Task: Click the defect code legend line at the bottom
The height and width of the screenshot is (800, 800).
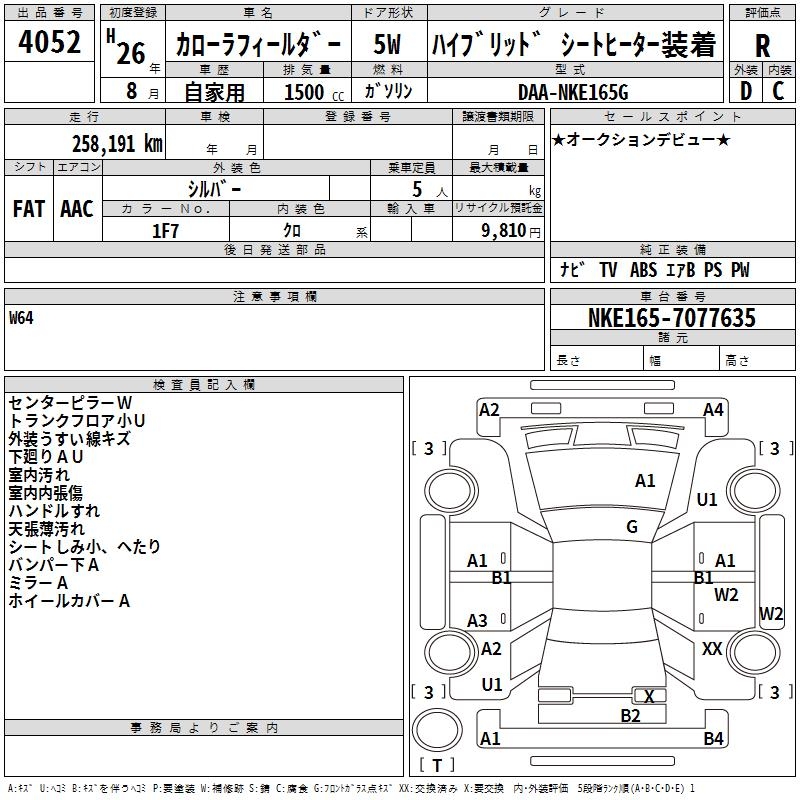Action: (x=351, y=788)
